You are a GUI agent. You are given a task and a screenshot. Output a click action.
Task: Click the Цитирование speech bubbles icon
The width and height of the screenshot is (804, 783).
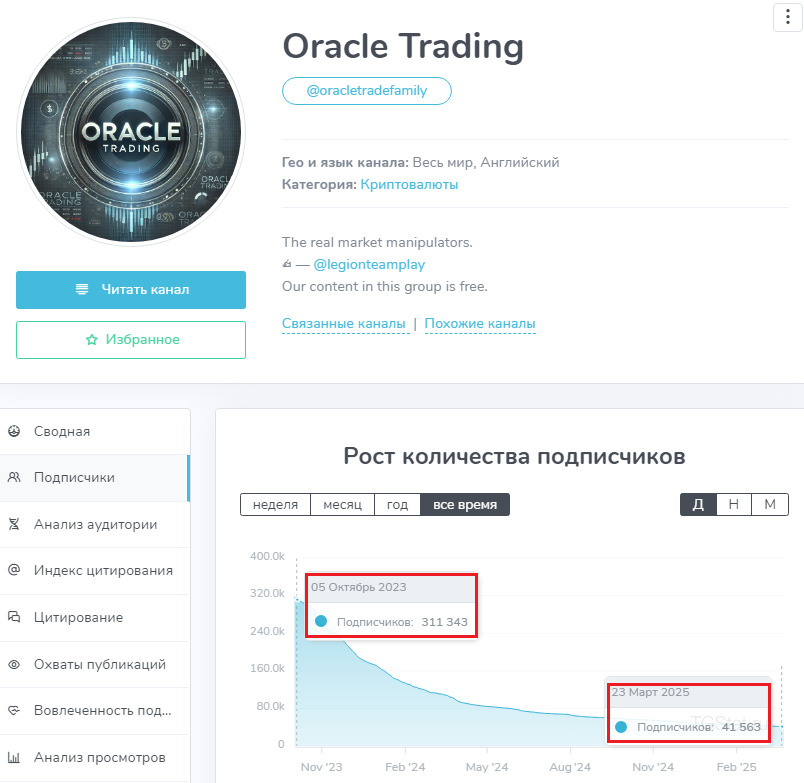coord(14,617)
